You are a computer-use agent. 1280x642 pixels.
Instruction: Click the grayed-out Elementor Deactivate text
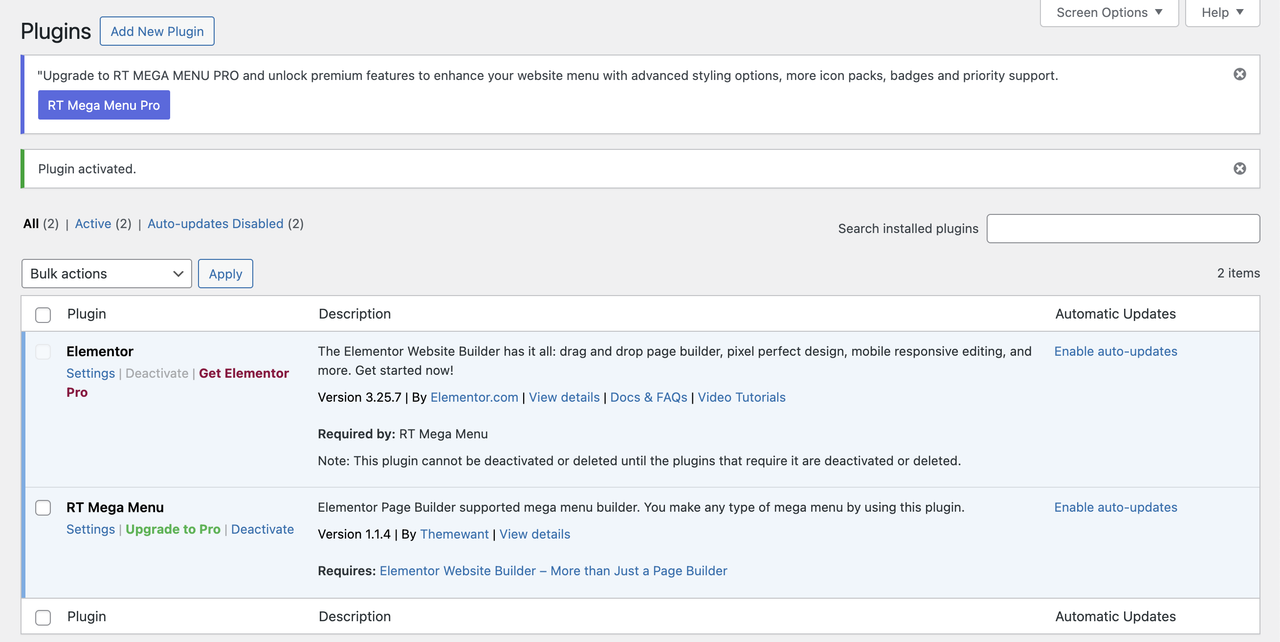pyautogui.click(x=157, y=373)
